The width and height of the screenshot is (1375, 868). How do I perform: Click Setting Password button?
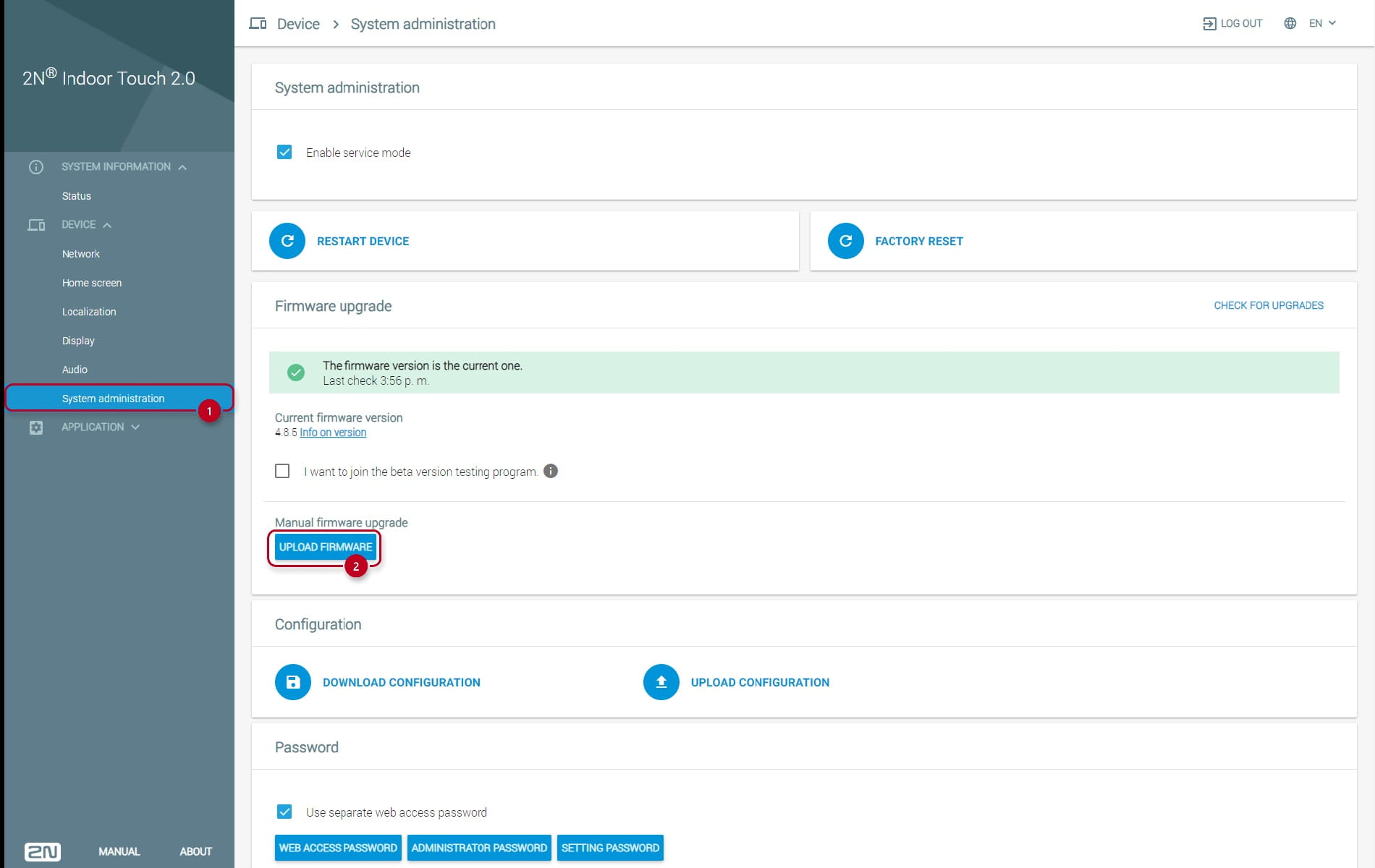(610, 848)
